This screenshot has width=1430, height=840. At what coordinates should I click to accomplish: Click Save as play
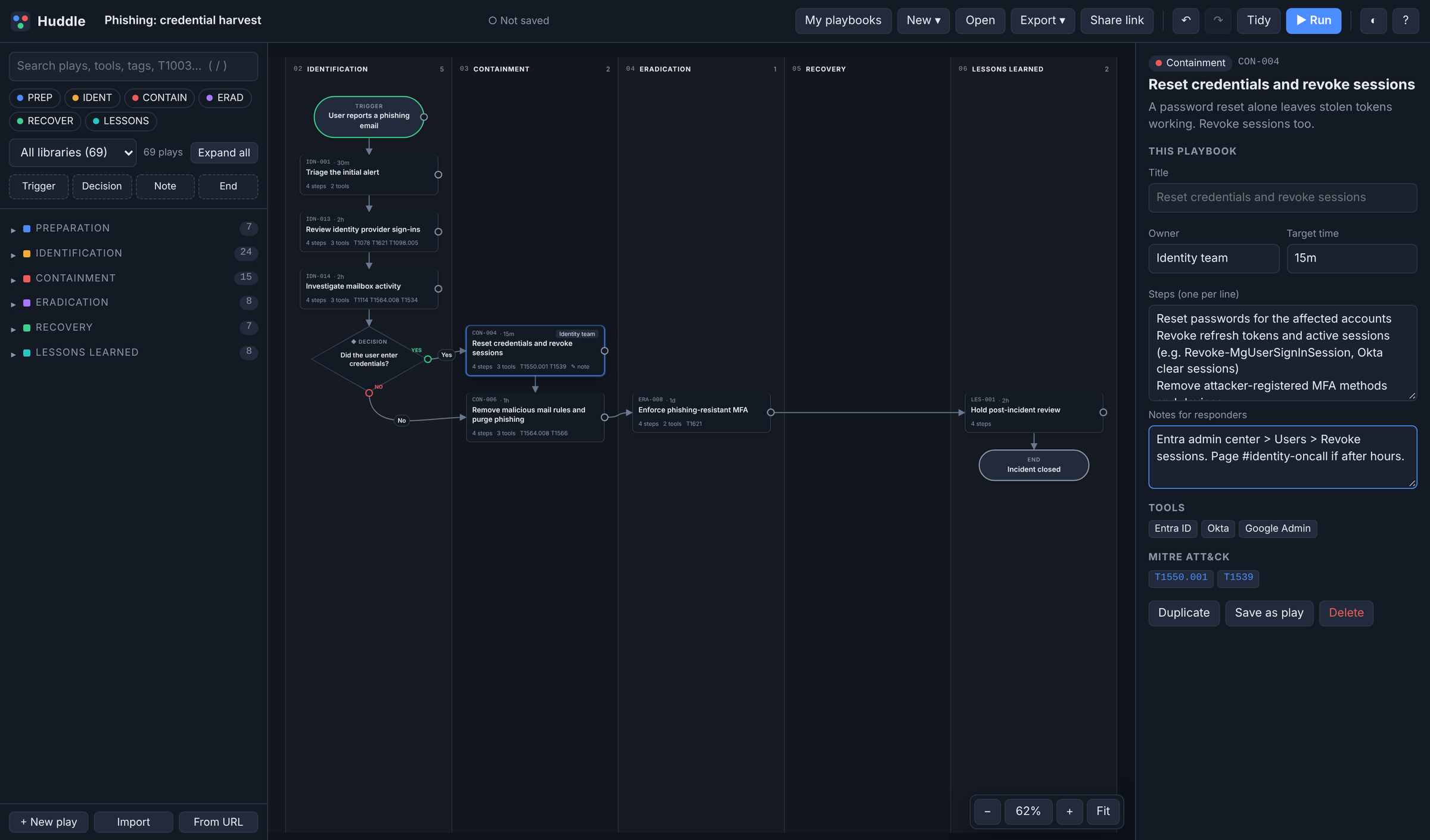coord(1269,613)
